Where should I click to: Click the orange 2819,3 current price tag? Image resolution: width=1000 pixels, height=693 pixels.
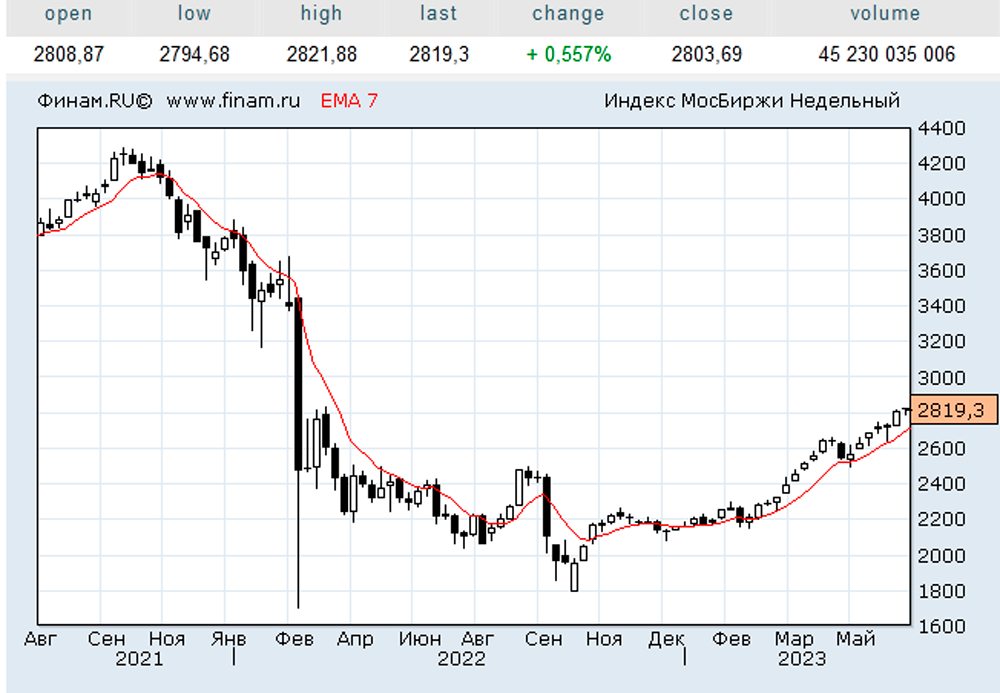pos(954,410)
